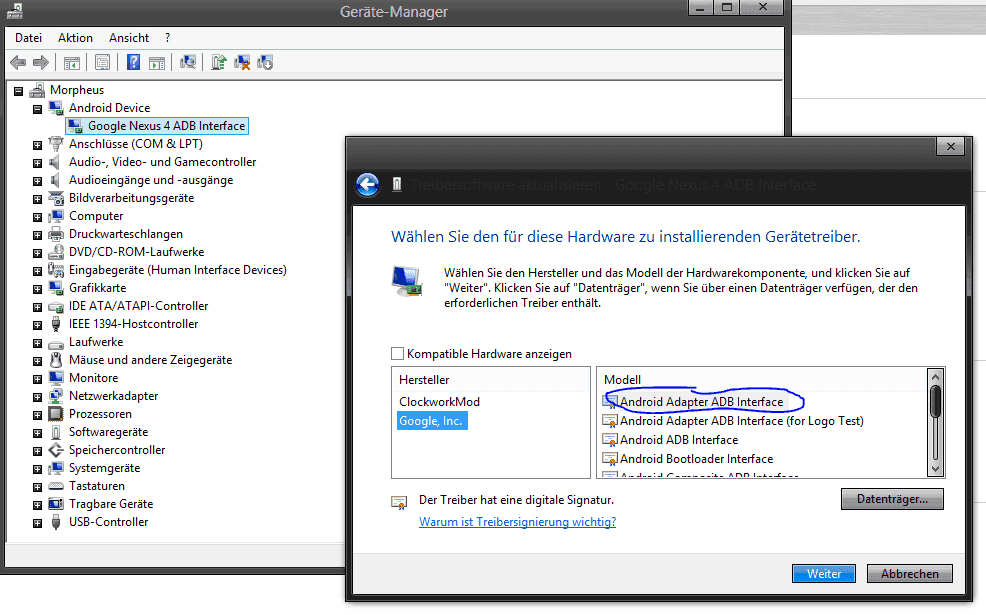Click the disable device toolbar icon
The height and width of the screenshot is (615, 986).
tap(265, 62)
